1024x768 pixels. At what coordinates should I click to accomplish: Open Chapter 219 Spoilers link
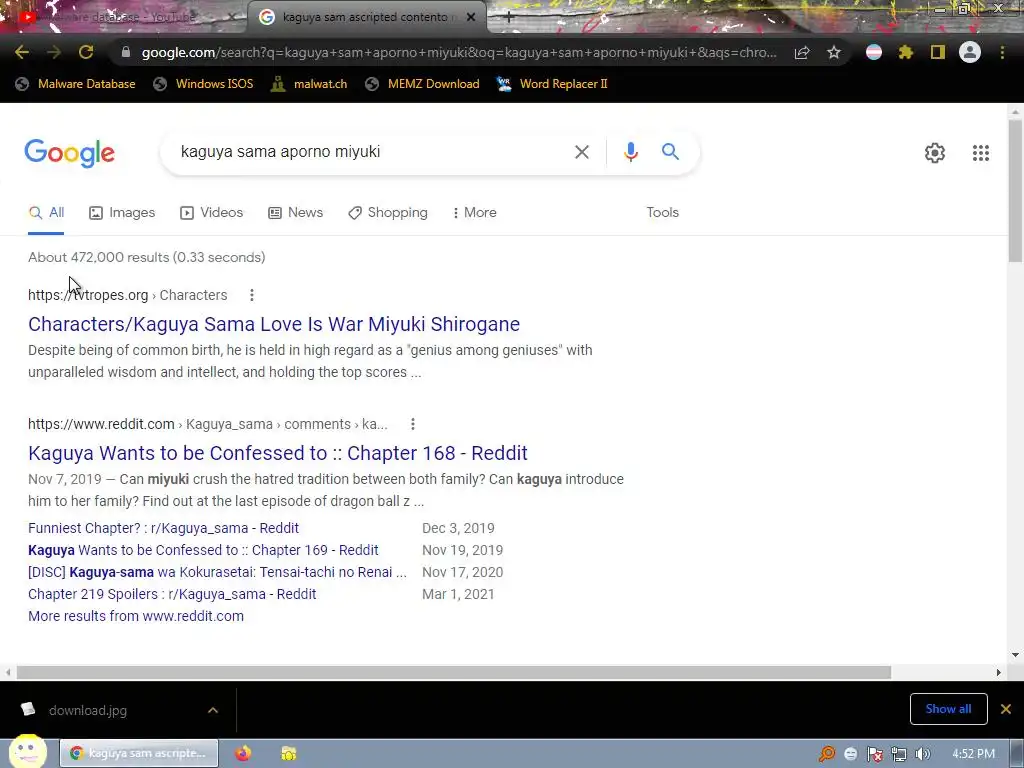click(x=172, y=595)
